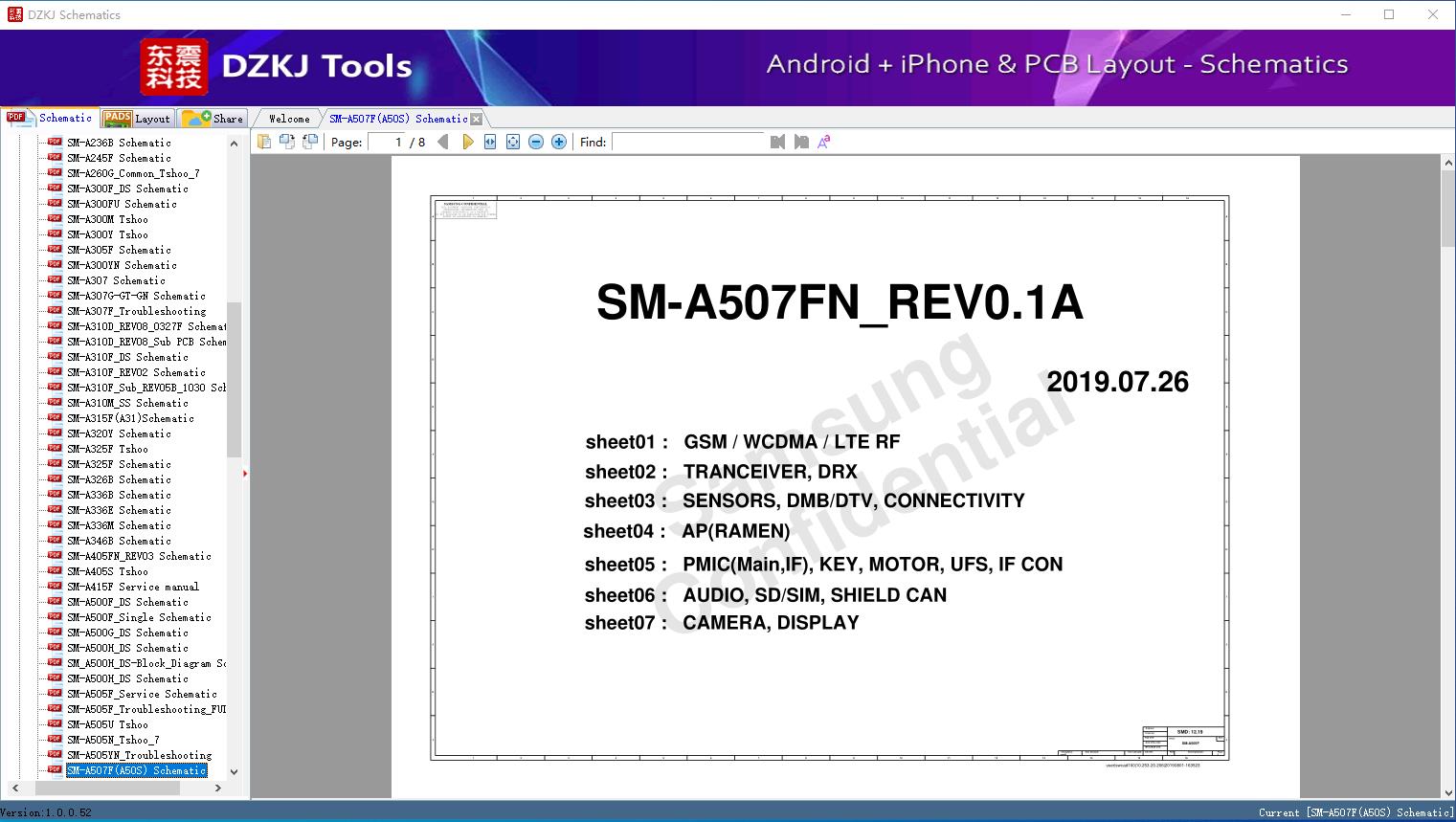Select SM-A405FN_REV03 Schematic entry
The height and width of the screenshot is (822, 1456).
point(139,556)
